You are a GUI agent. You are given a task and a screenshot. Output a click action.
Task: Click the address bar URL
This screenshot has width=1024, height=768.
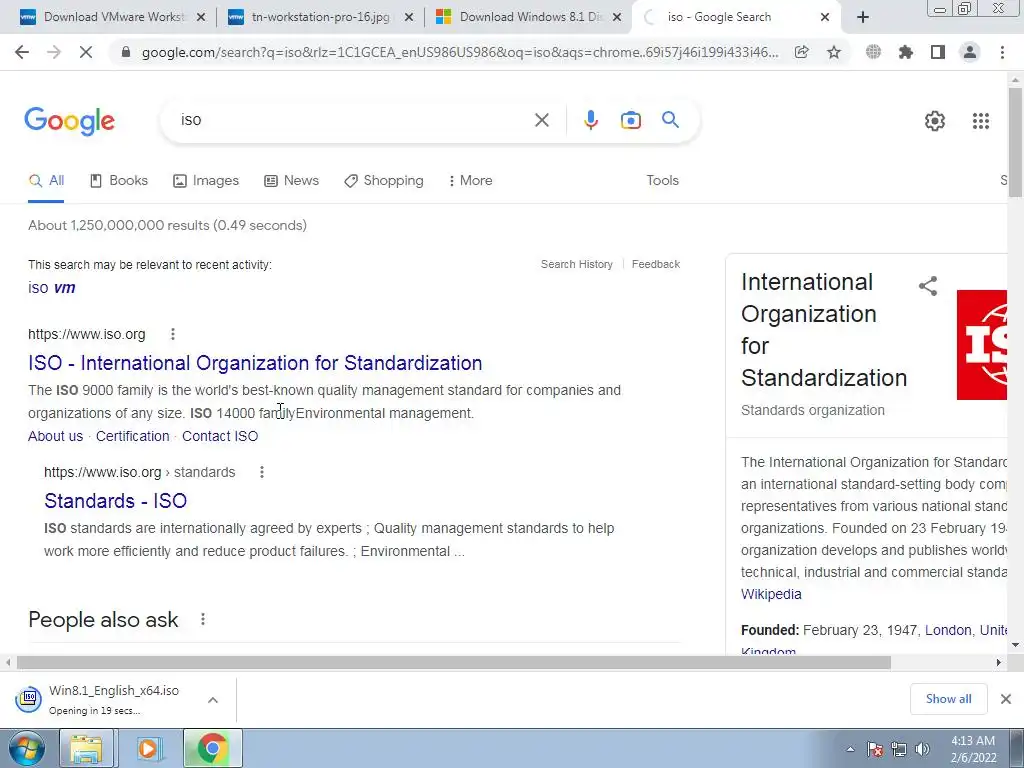[460, 52]
